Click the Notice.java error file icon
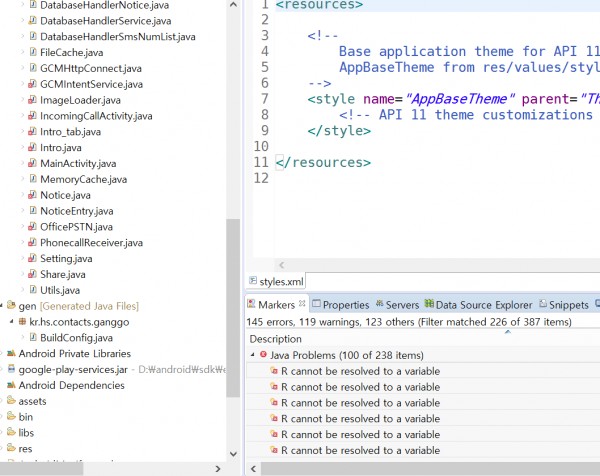This screenshot has height=476, width=600. 33,195
